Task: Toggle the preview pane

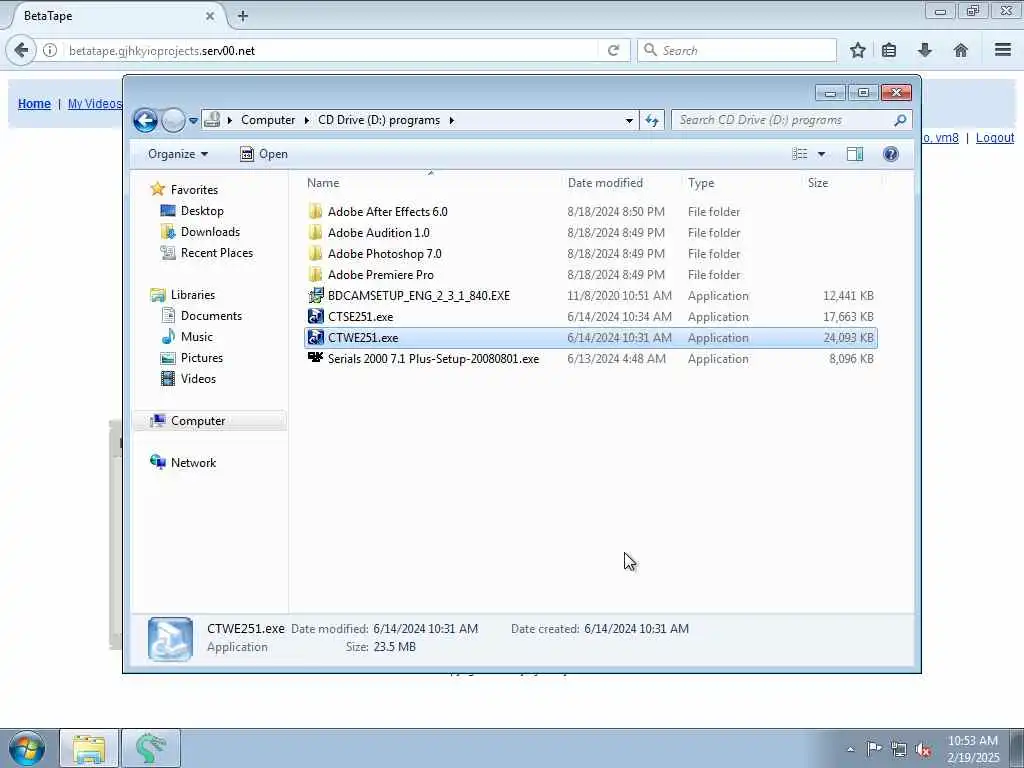Action: coord(855,154)
